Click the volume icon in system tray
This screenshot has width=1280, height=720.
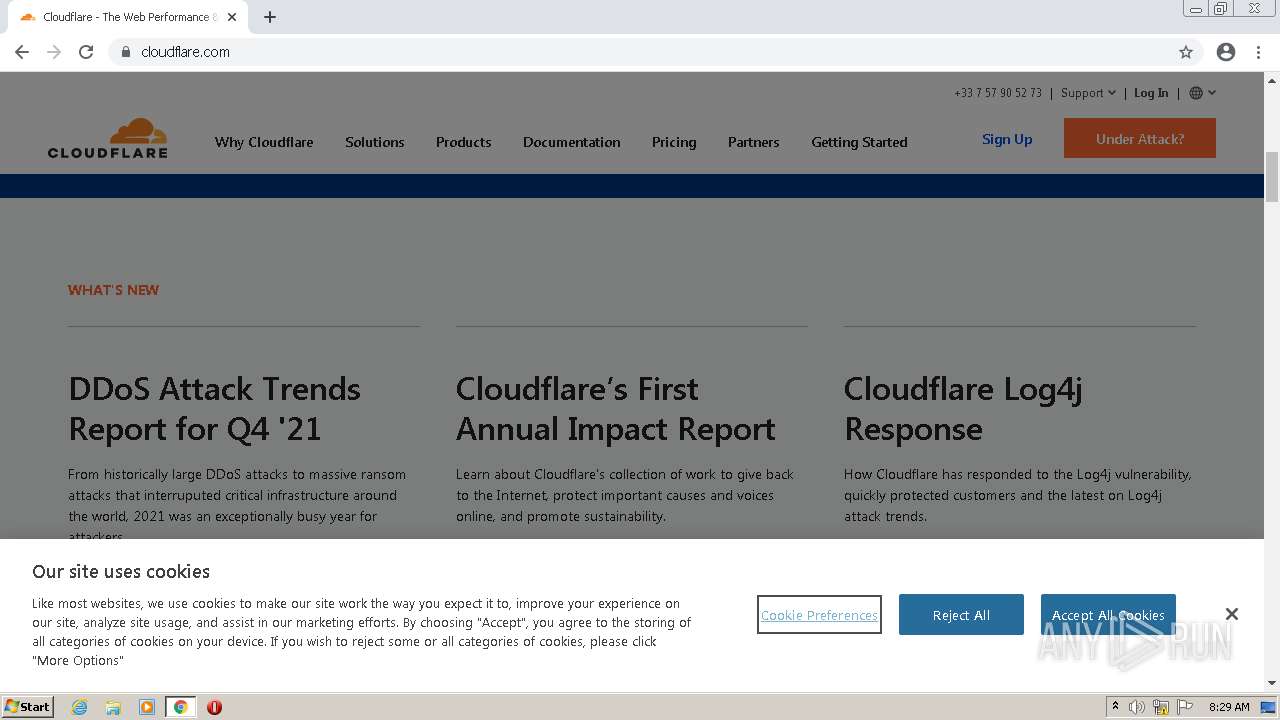1137,707
